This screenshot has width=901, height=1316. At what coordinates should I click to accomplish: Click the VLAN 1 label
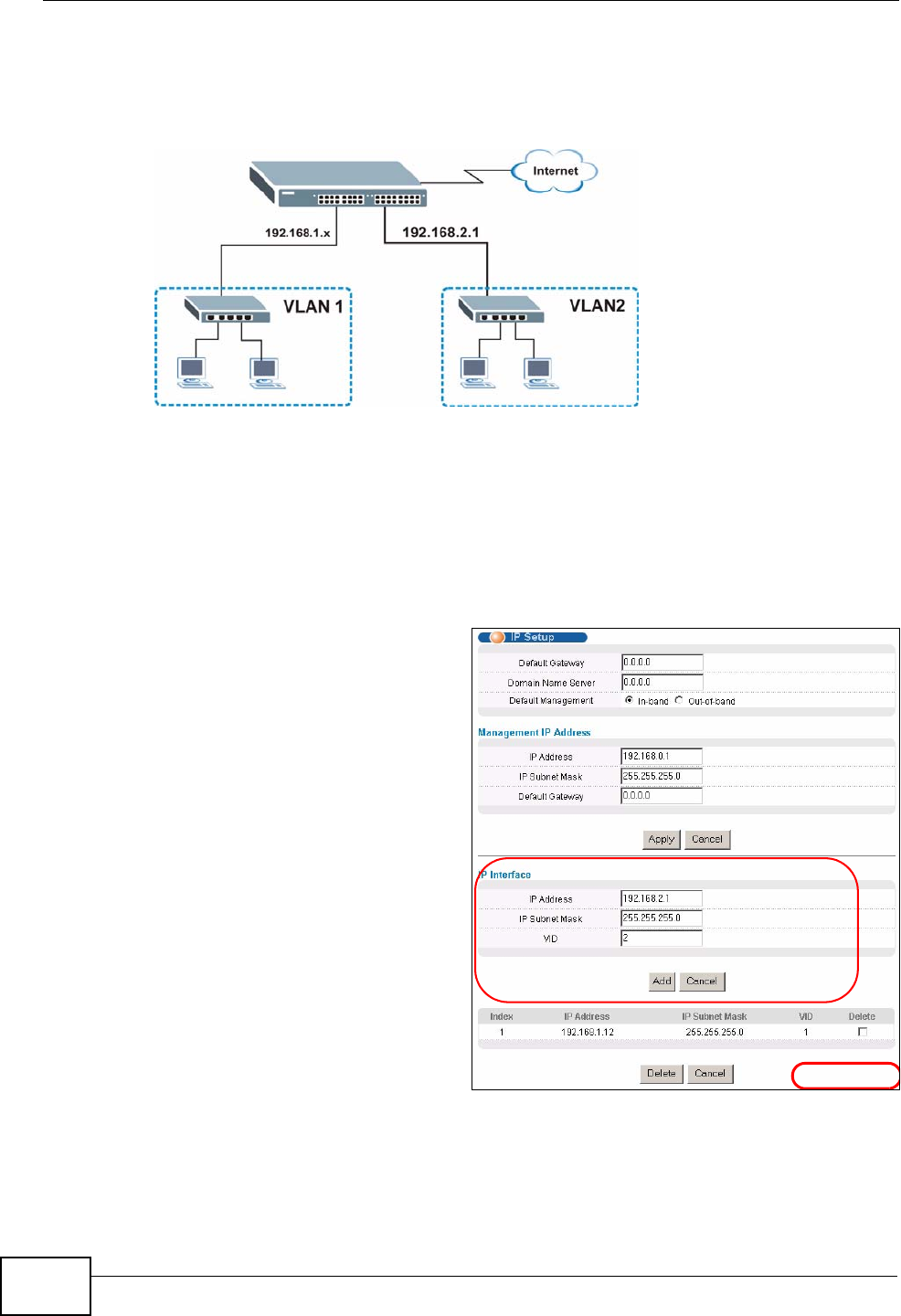313,307
